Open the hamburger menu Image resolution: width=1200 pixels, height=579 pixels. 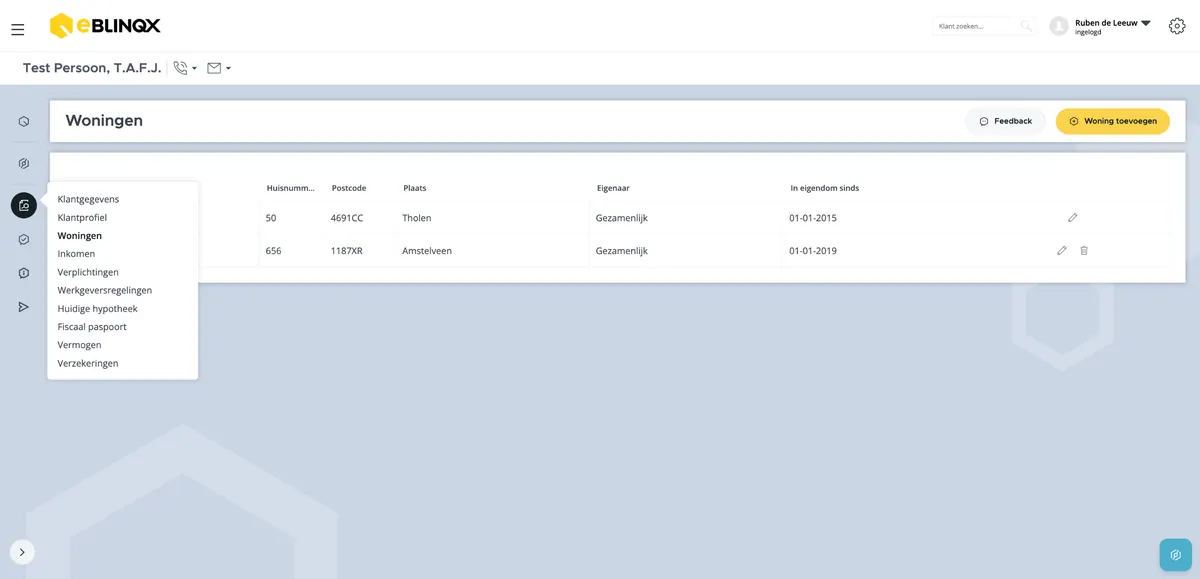pyautogui.click(x=18, y=30)
